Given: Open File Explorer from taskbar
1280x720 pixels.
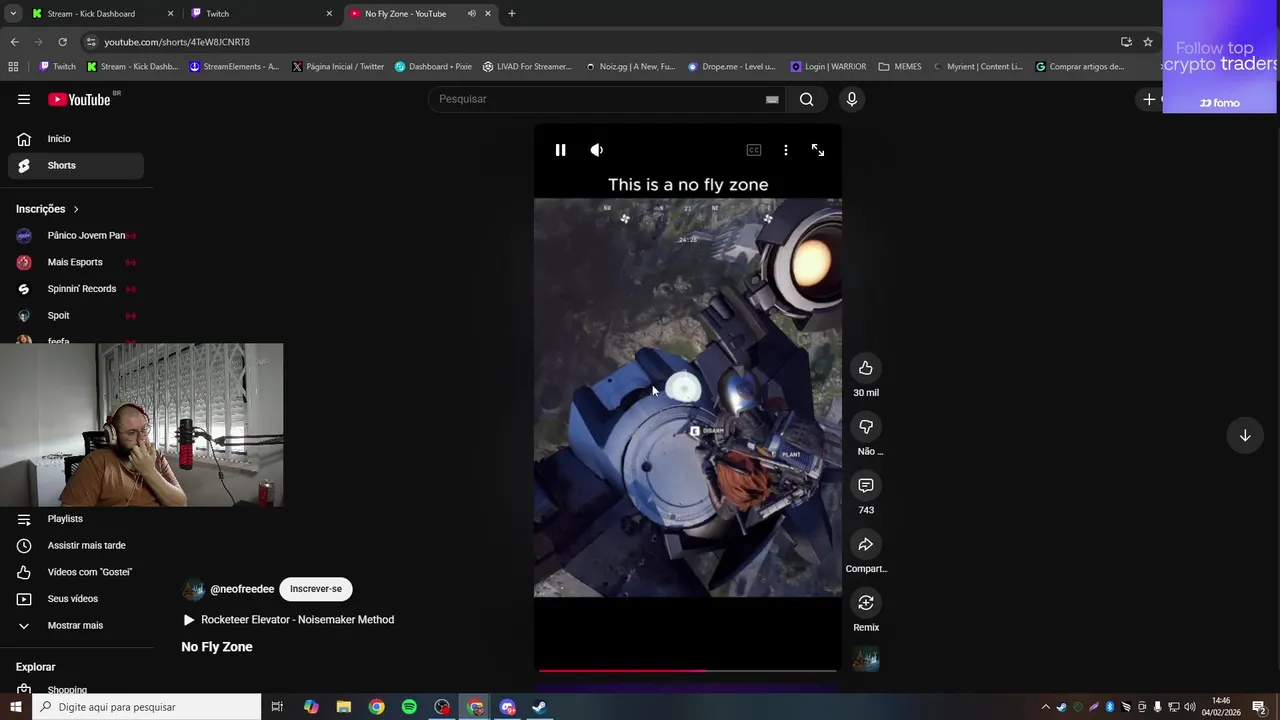Looking at the screenshot, I should point(343,707).
